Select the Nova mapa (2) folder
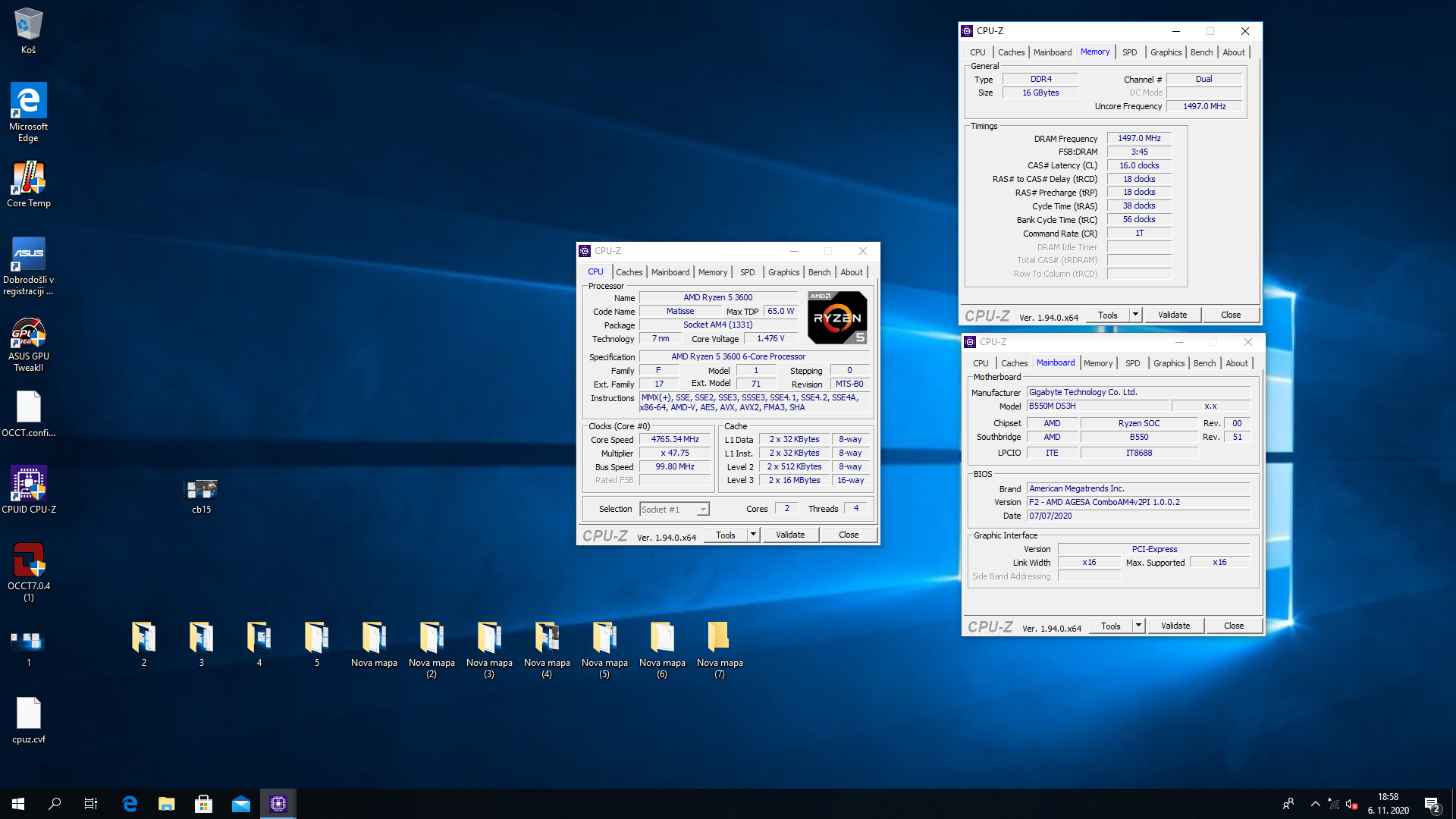1456x819 pixels. [431, 649]
